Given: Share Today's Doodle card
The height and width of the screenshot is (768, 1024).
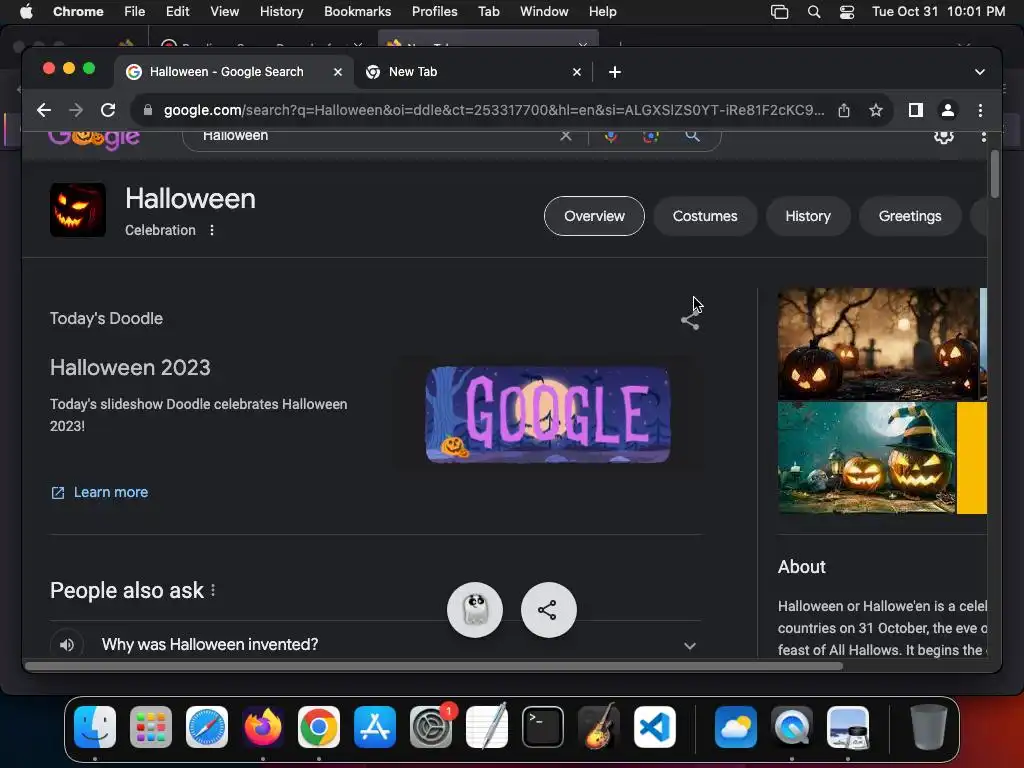Looking at the screenshot, I should point(690,320).
